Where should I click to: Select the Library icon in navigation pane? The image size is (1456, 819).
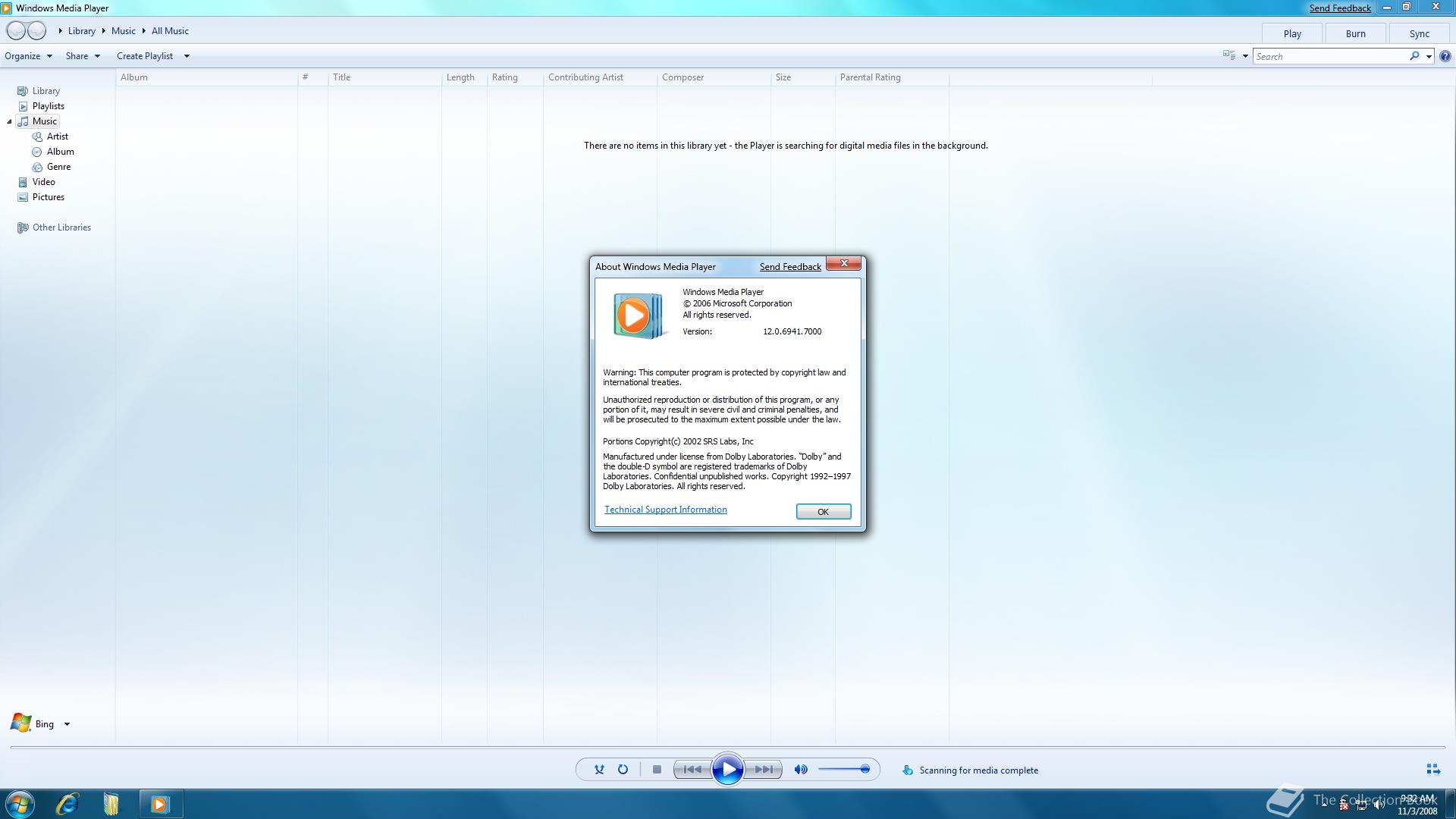[x=23, y=91]
